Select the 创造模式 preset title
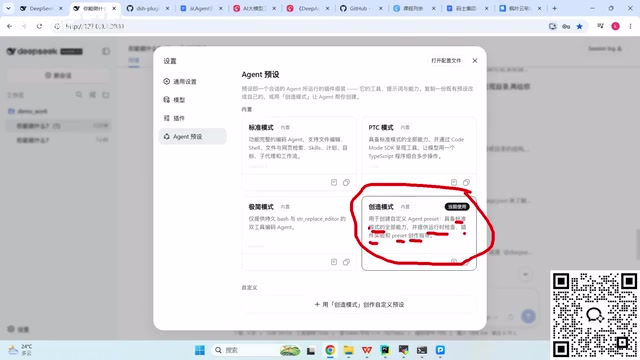640x360 pixels. point(381,207)
